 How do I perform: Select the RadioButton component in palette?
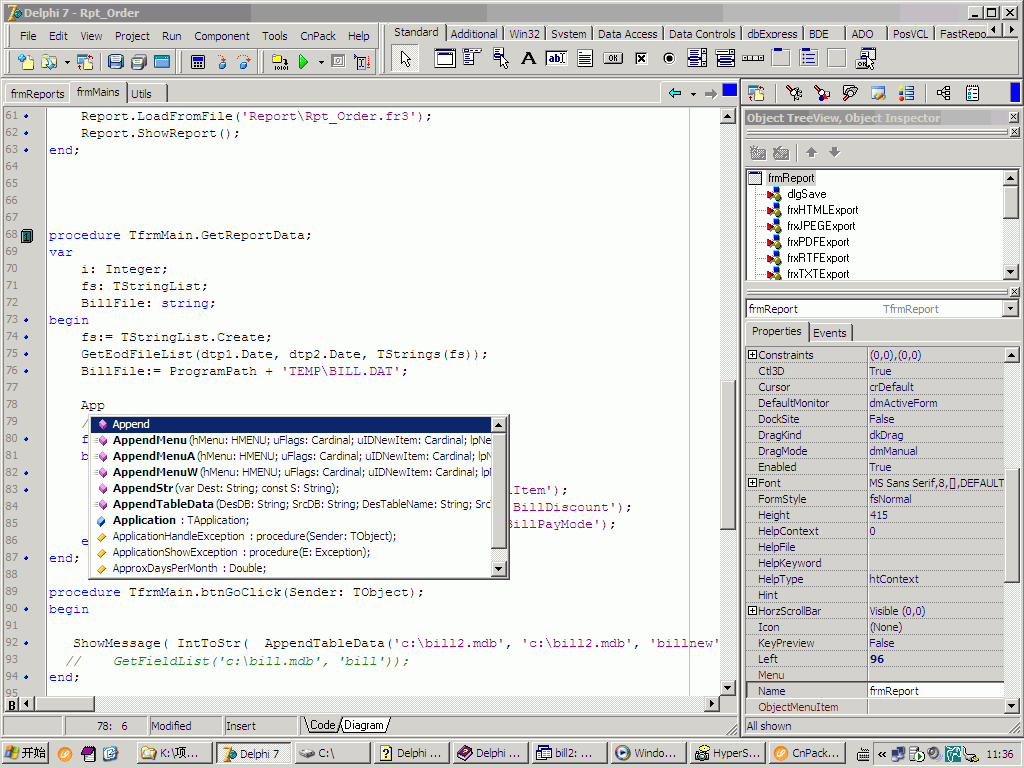click(x=669, y=58)
